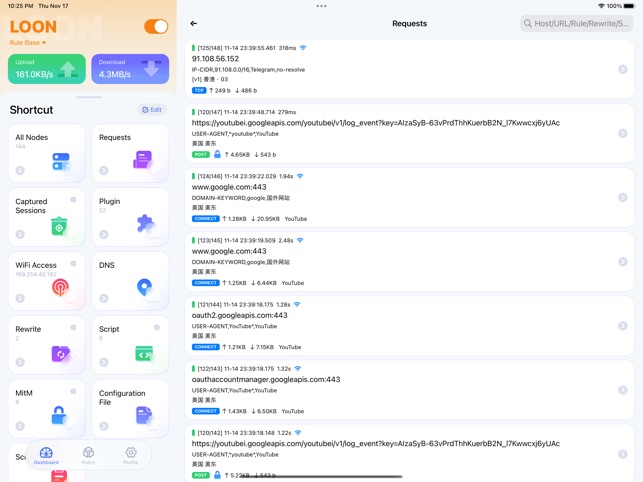Open the DNS location-pin shortcut
The width and height of the screenshot is (643, 482).
145,288
